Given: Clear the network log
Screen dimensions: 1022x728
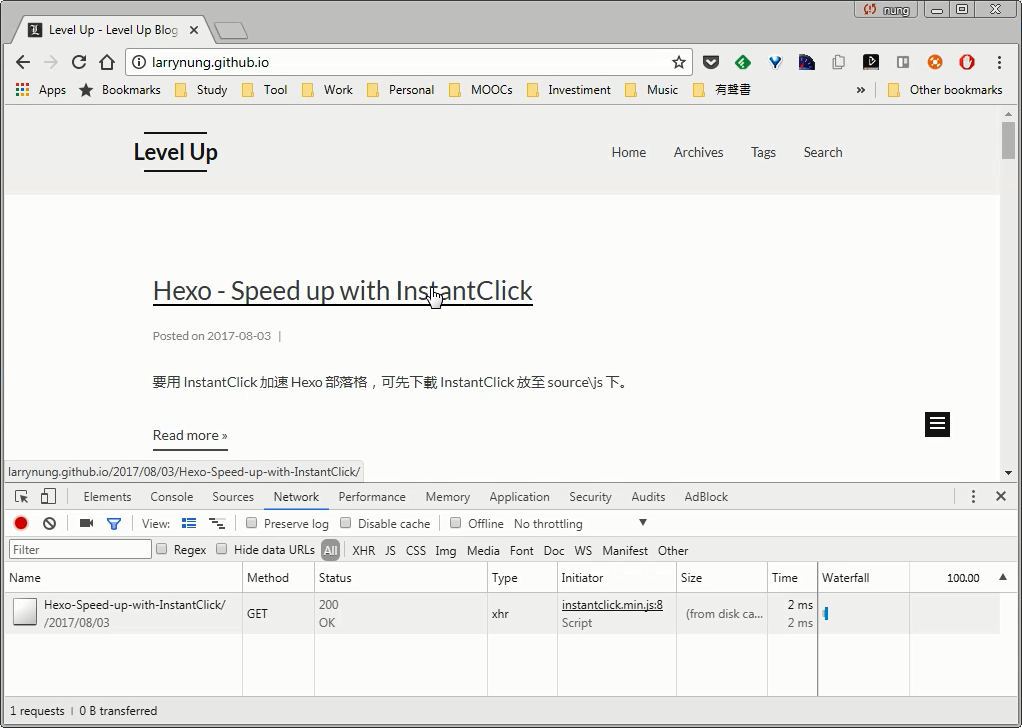Looking at the screenshot, I should click(x=50, y=523).
